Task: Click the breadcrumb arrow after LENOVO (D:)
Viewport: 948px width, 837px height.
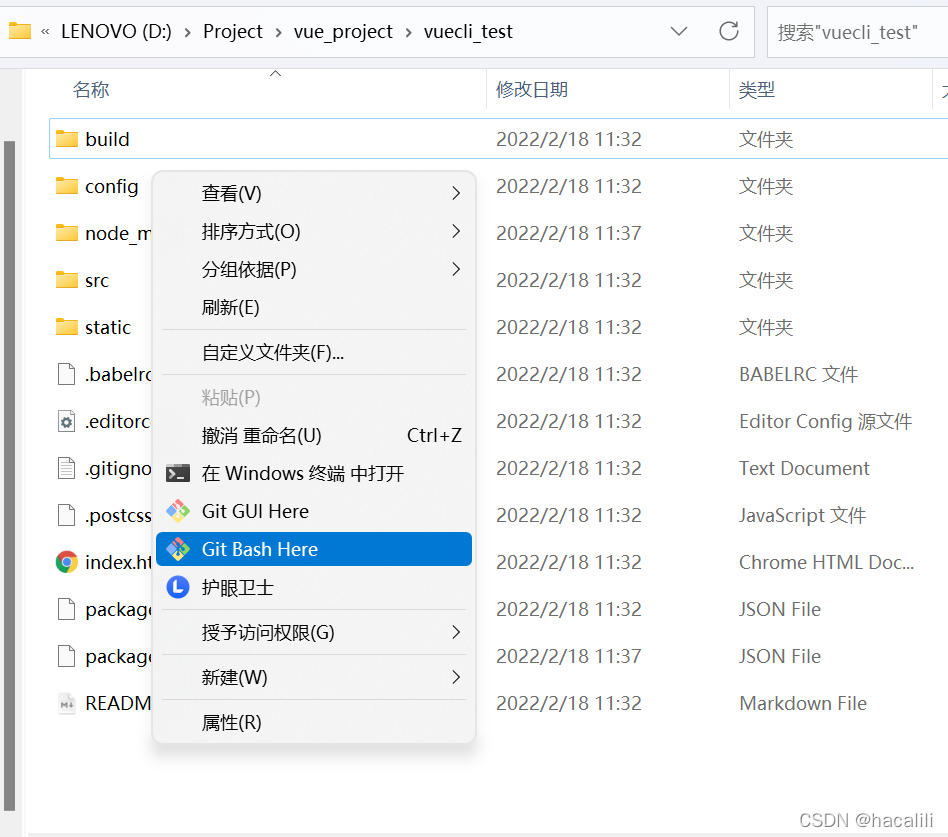Action: (187, 32)
